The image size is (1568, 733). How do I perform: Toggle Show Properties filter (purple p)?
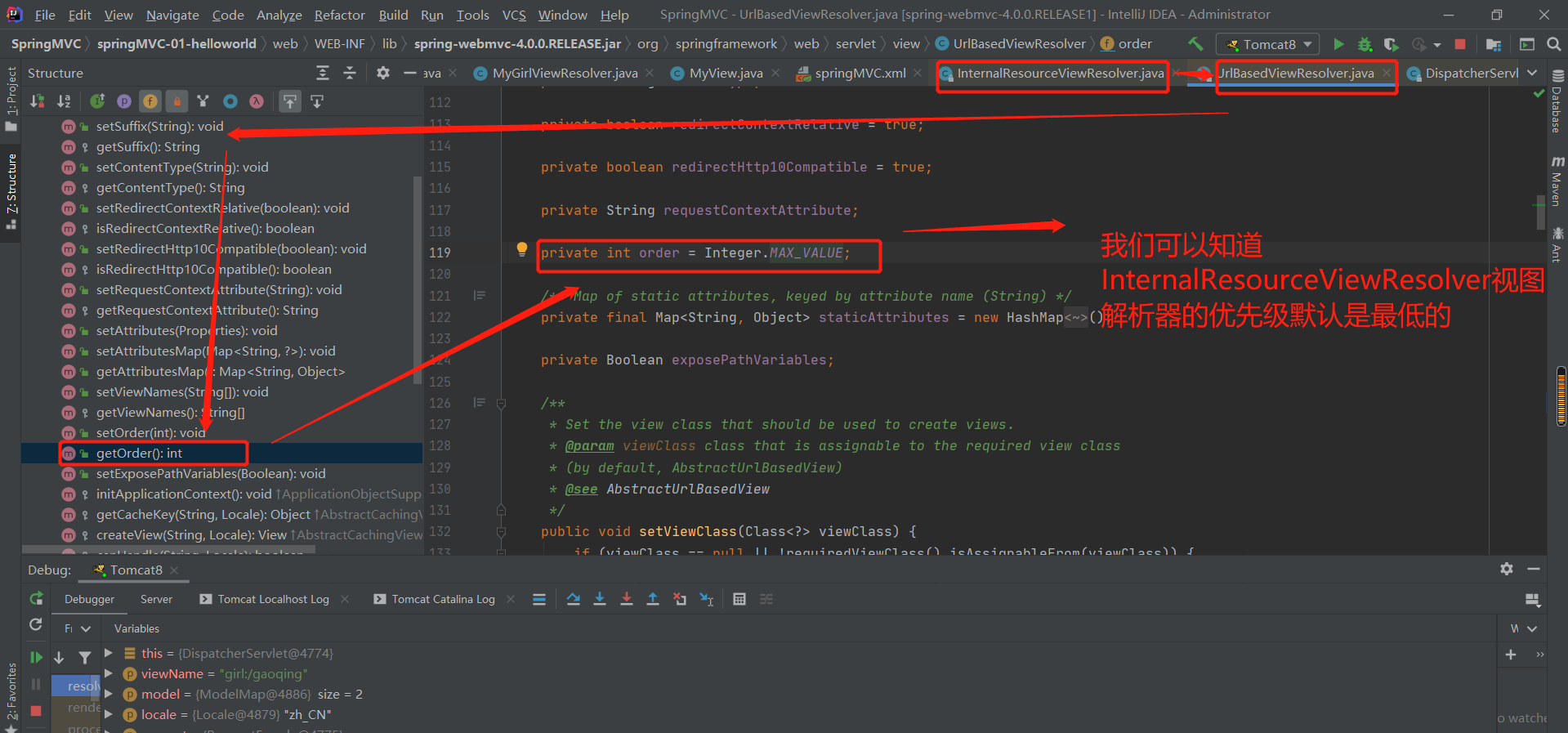124,101
